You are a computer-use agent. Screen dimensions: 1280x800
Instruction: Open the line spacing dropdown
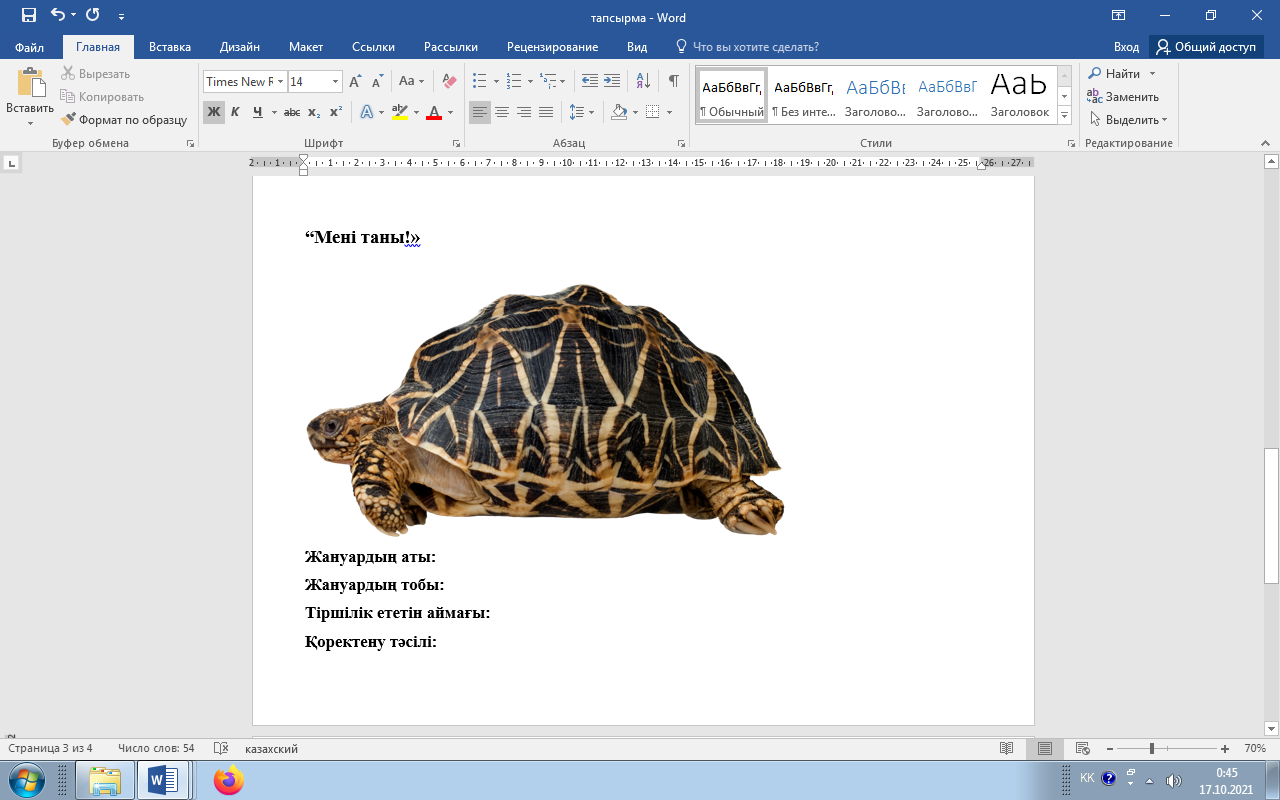[581, 112]
